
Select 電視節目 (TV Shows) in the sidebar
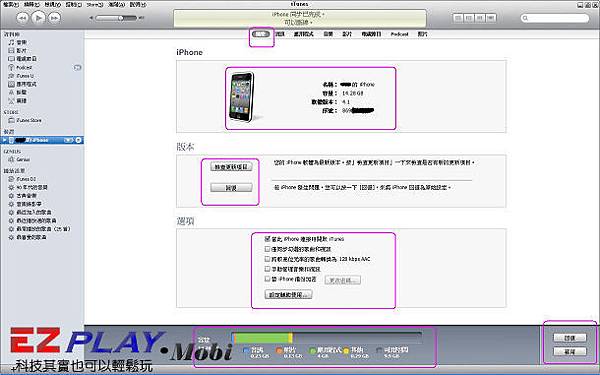click(x=27, y=59)
